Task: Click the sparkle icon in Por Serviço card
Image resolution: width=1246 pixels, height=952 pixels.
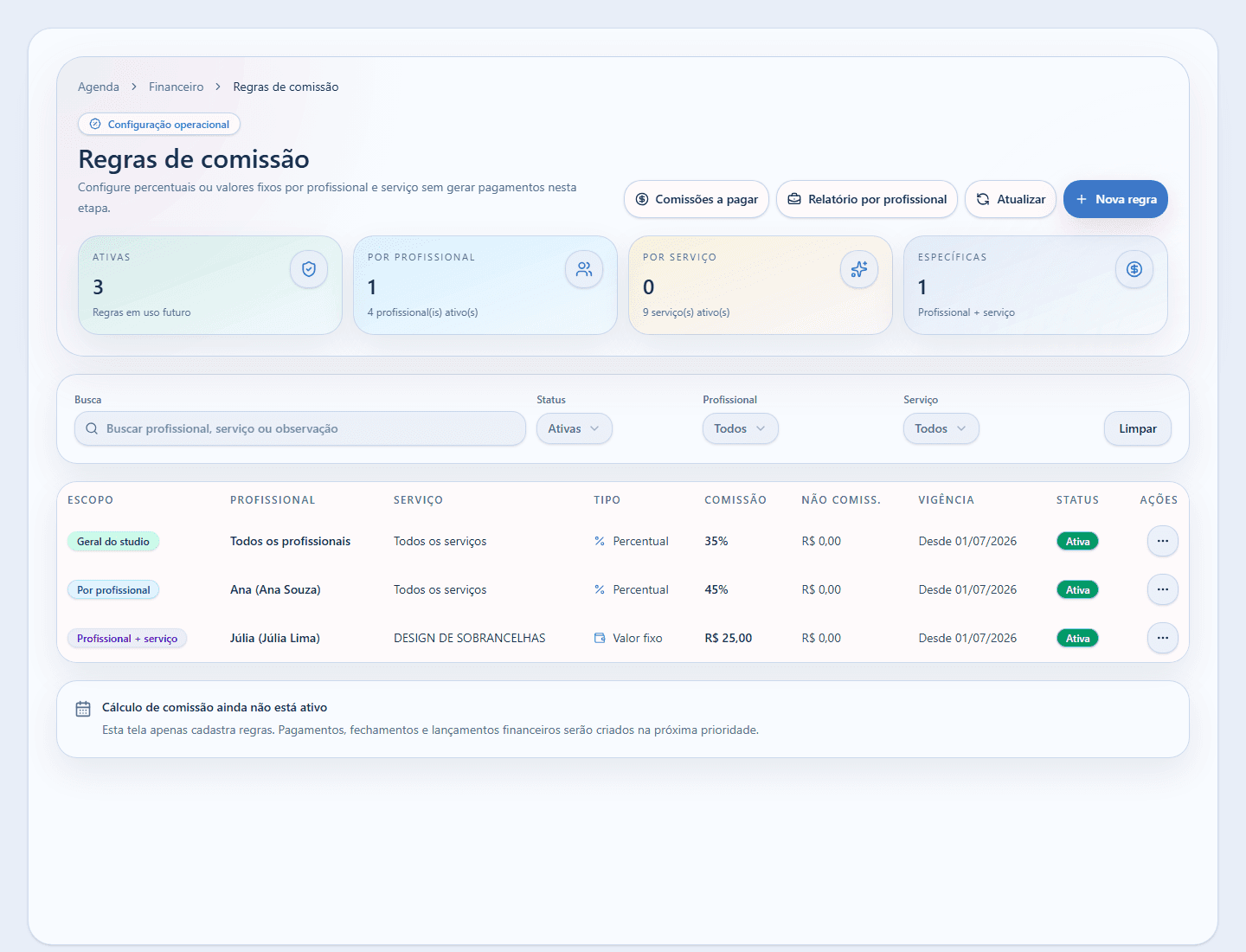Action: (859, 269)
